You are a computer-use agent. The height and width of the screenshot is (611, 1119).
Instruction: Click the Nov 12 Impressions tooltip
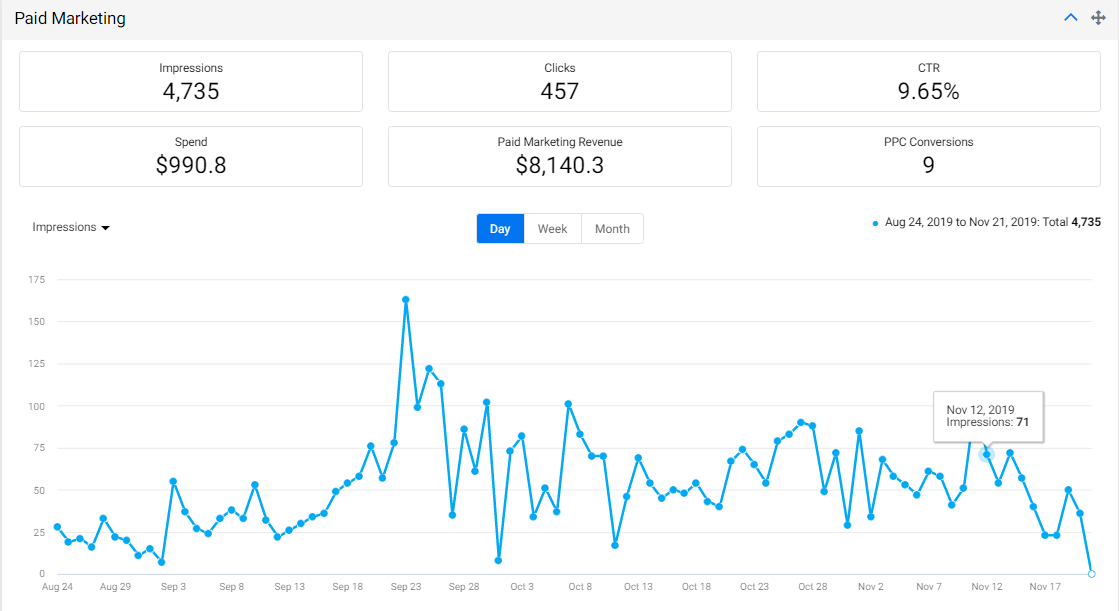(988, 417)
